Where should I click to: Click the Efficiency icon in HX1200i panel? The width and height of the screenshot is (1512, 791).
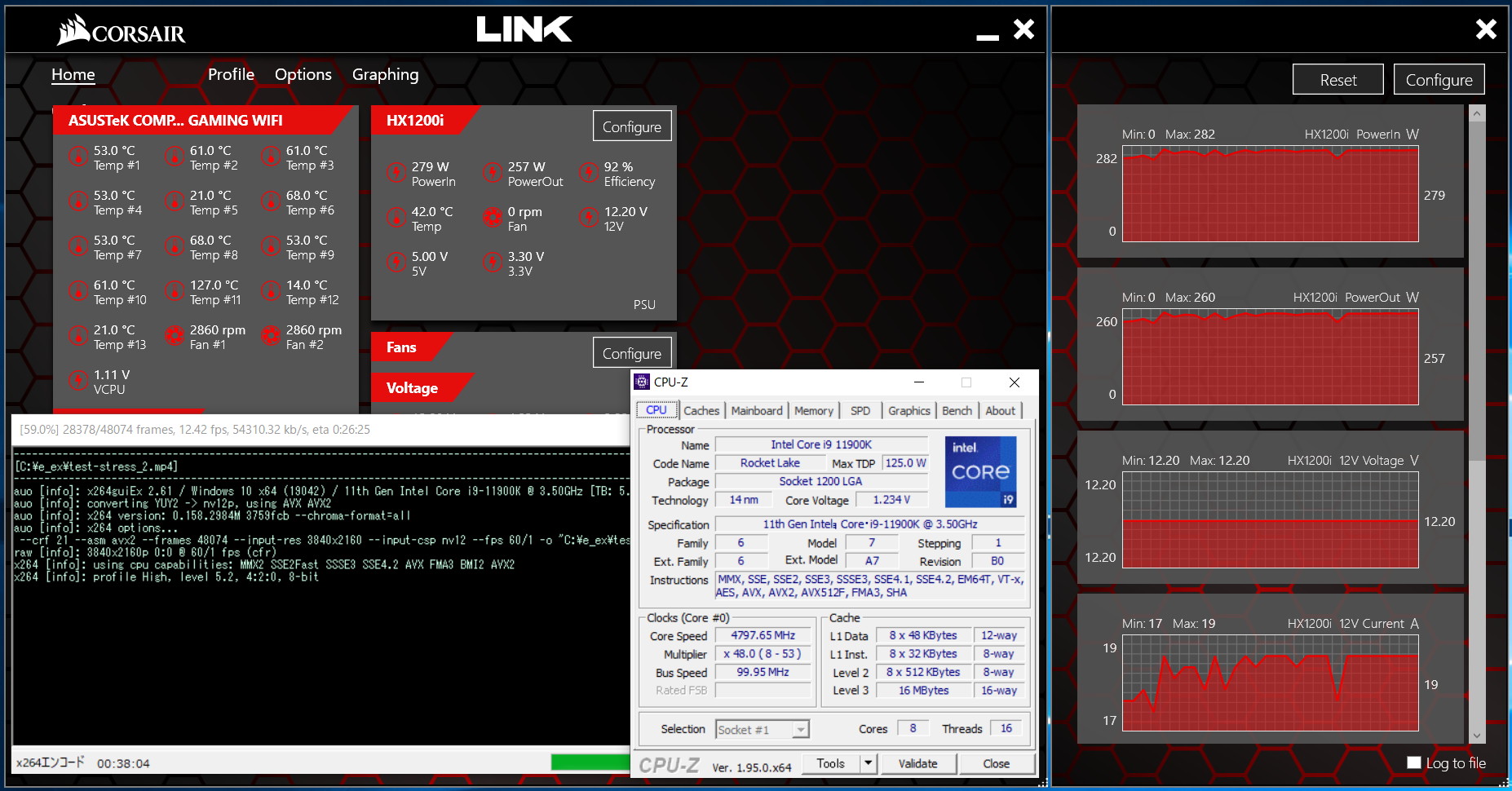(589, 172)
